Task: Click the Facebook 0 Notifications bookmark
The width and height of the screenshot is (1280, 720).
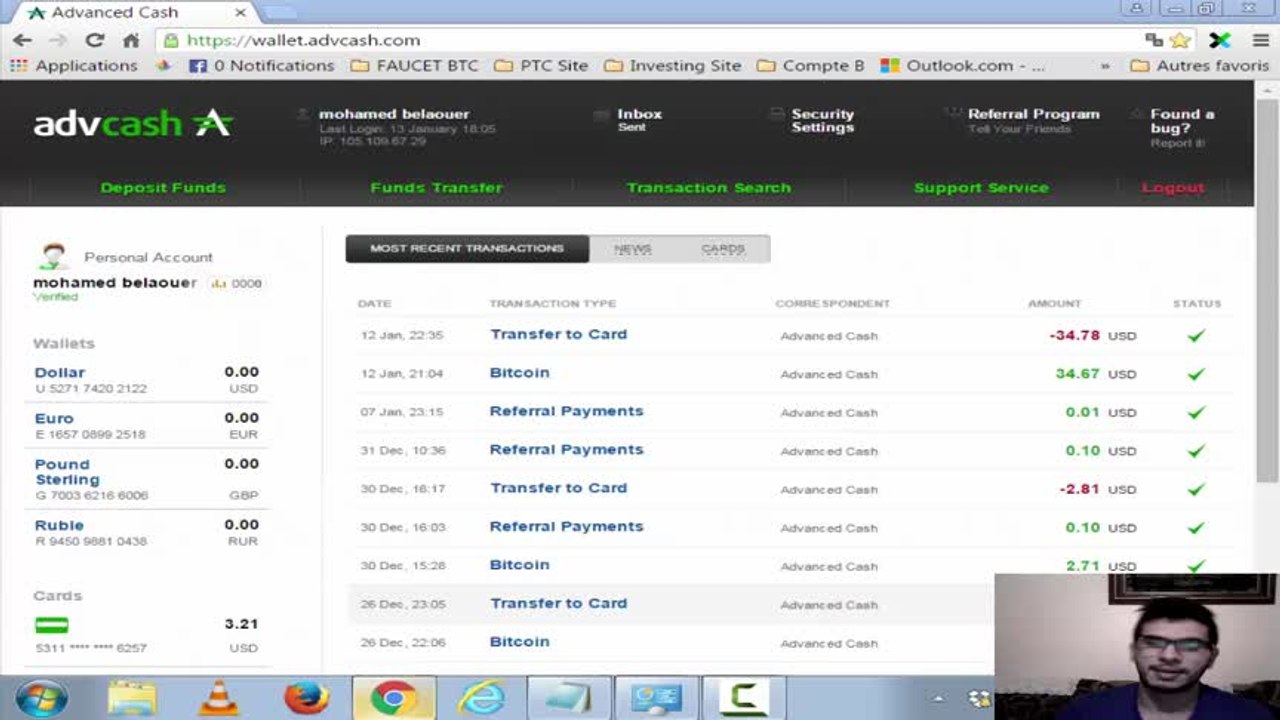Action: point(261,66)
